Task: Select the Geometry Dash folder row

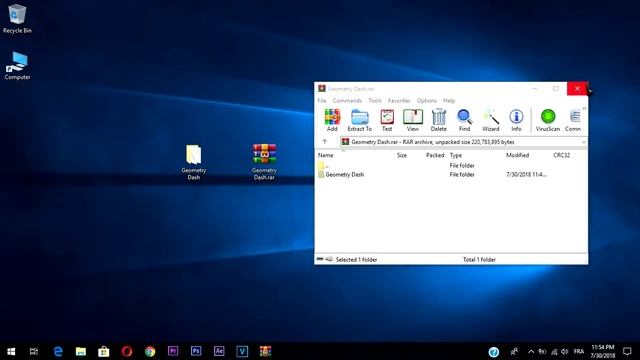Action: 451,174
